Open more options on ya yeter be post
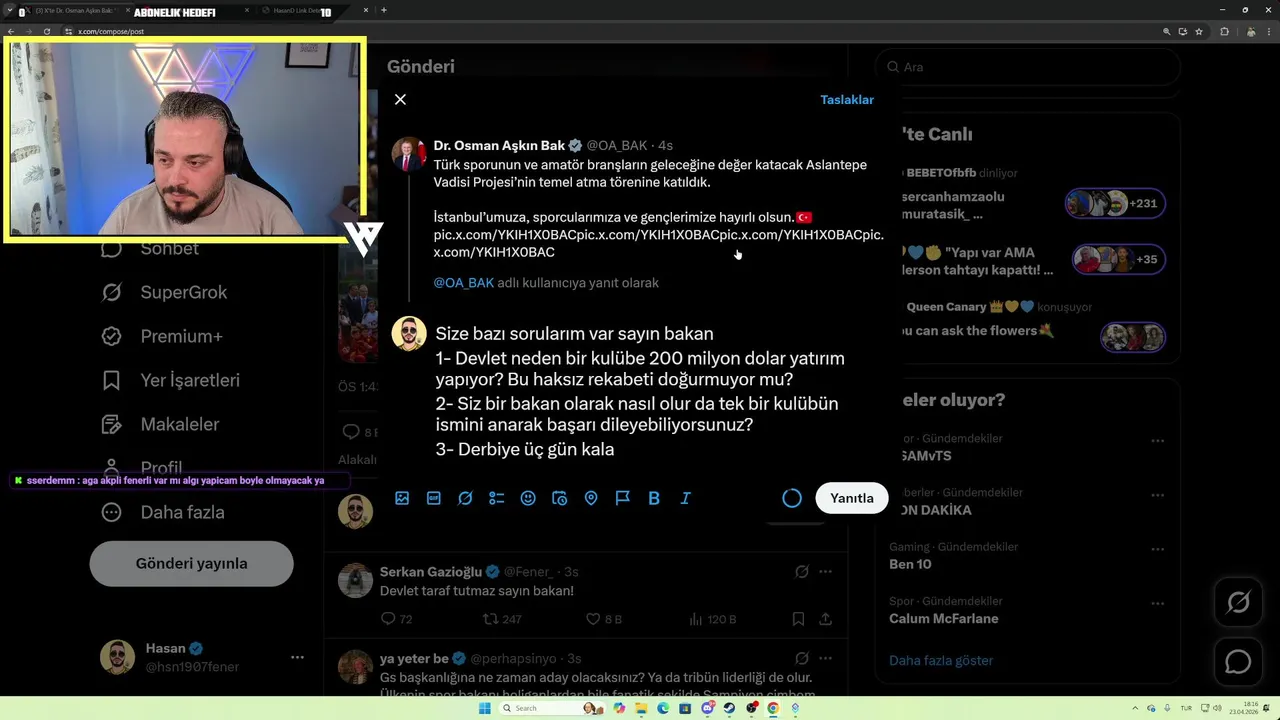The image size is (1280, 720). pos(825,658)
